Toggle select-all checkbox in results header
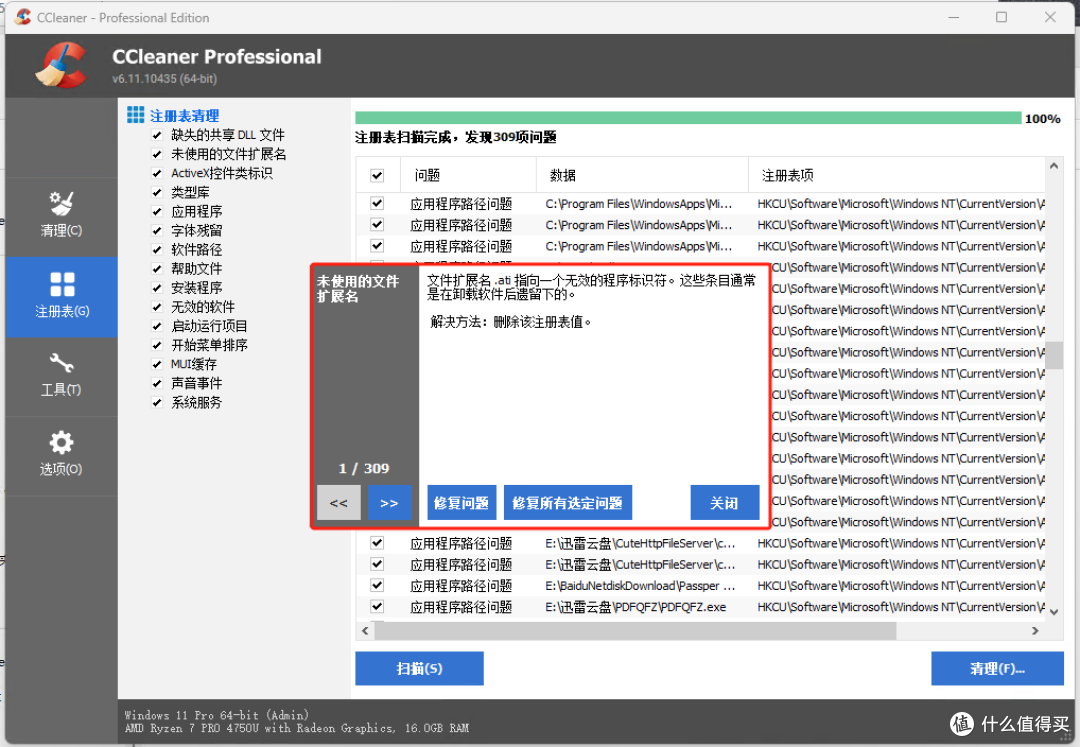The height and width of the screenshot is (747, 1080). point(377,176)
